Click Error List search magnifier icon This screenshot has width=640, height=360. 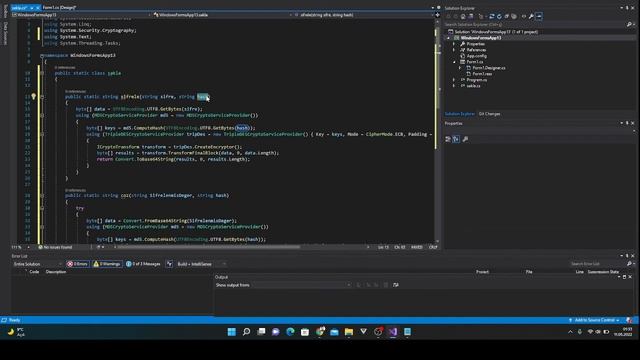tap(629, 264)
